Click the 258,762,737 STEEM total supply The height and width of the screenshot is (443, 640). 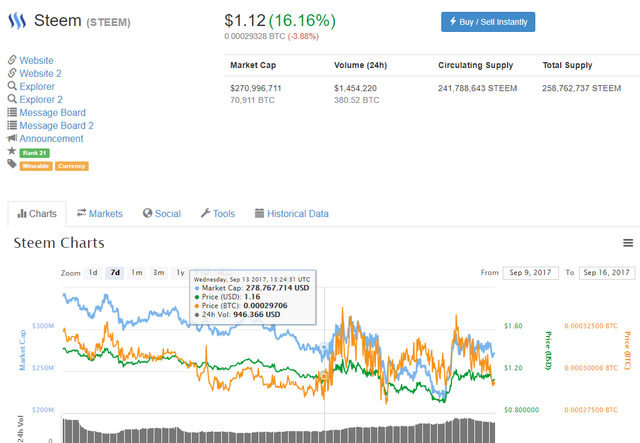[x=582, y=88]
